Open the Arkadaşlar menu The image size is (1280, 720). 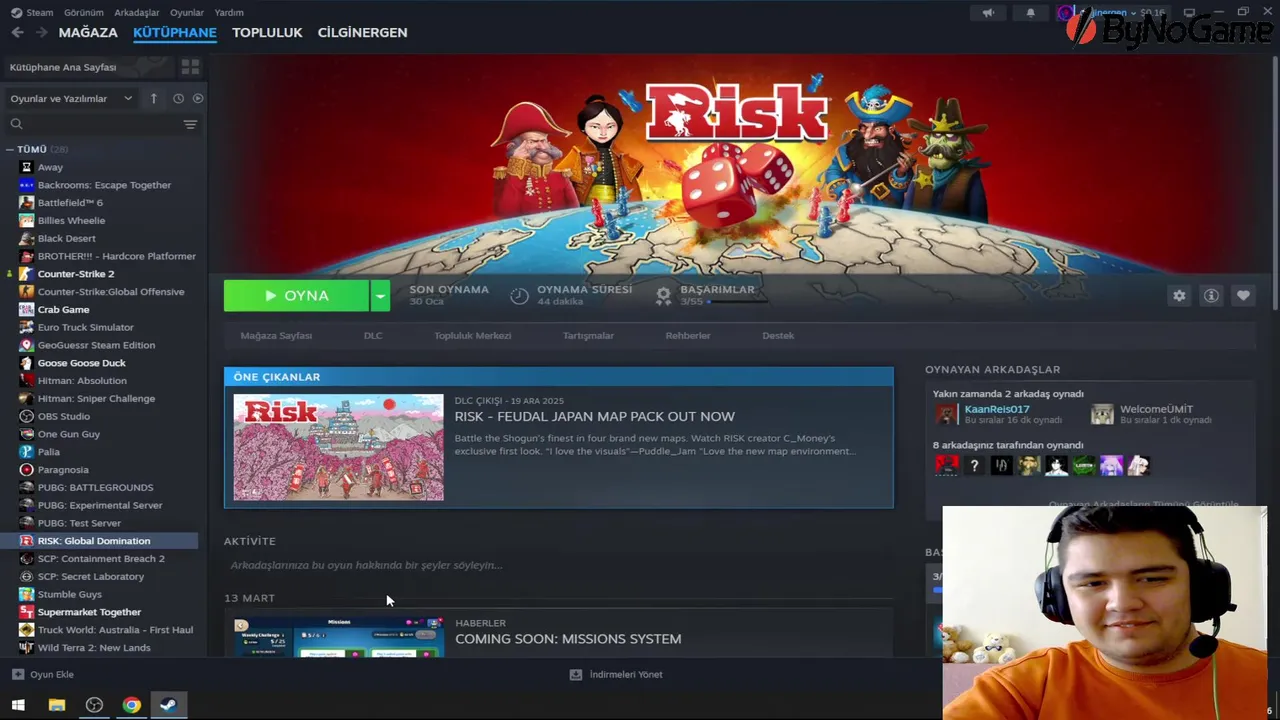pos(137,13)
